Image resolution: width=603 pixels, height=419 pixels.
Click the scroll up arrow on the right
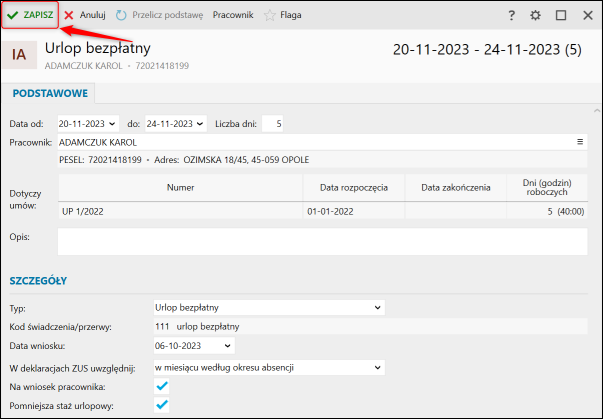[x=597, y=111]
